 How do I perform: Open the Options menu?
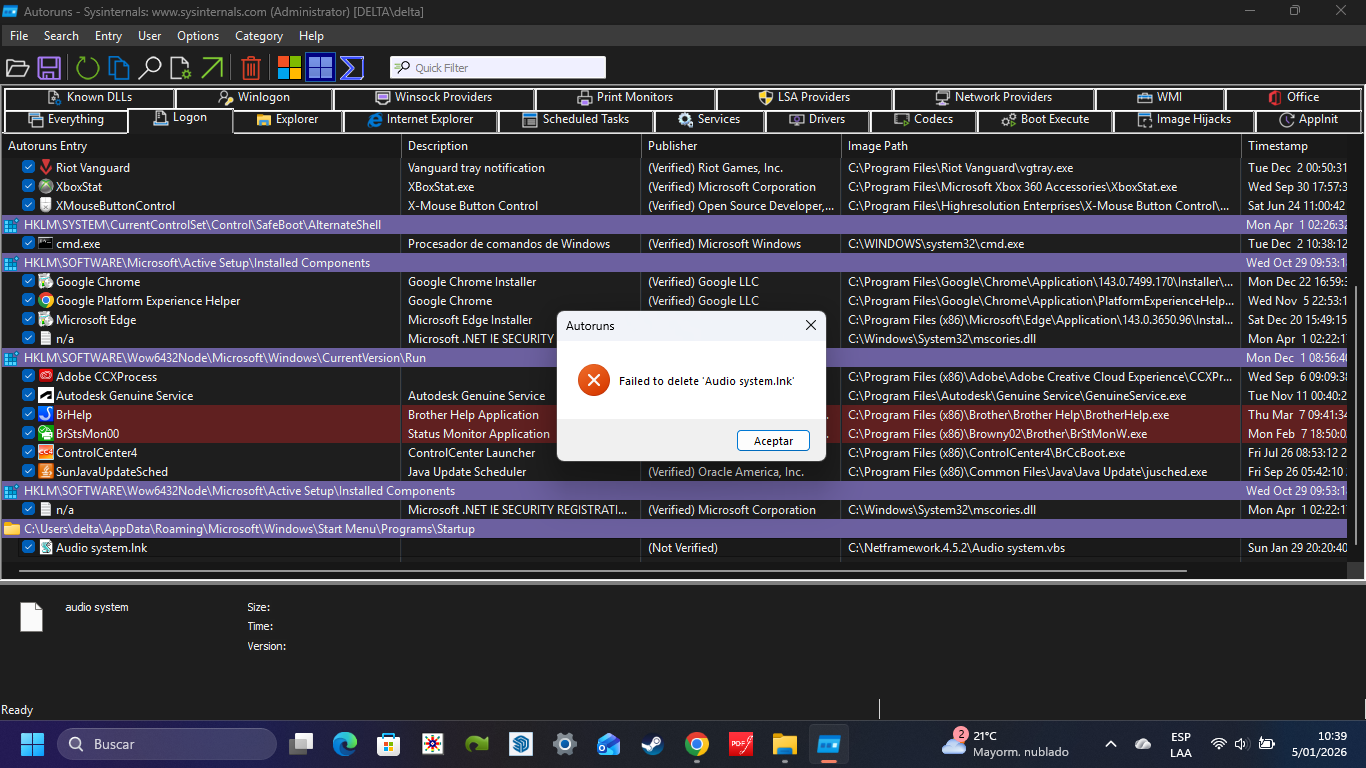pyautogui.click(x=198, y=36)
